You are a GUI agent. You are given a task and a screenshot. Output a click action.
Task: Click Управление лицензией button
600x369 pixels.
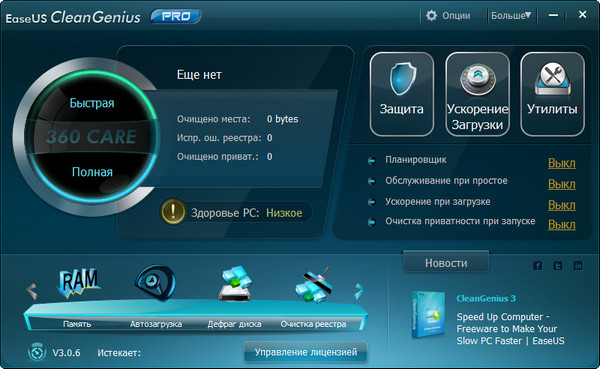pos(306,352)
